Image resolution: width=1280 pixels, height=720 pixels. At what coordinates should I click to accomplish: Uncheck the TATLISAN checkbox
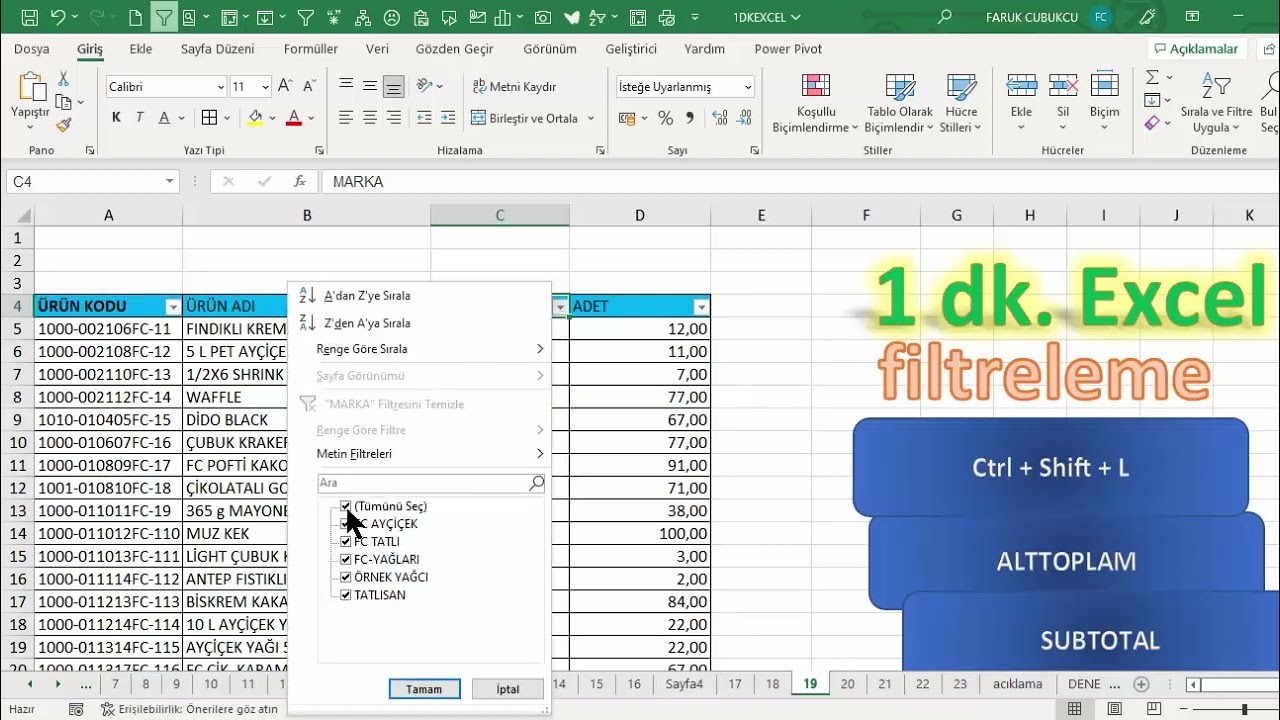pyautogui.click(x=346, y=595)
